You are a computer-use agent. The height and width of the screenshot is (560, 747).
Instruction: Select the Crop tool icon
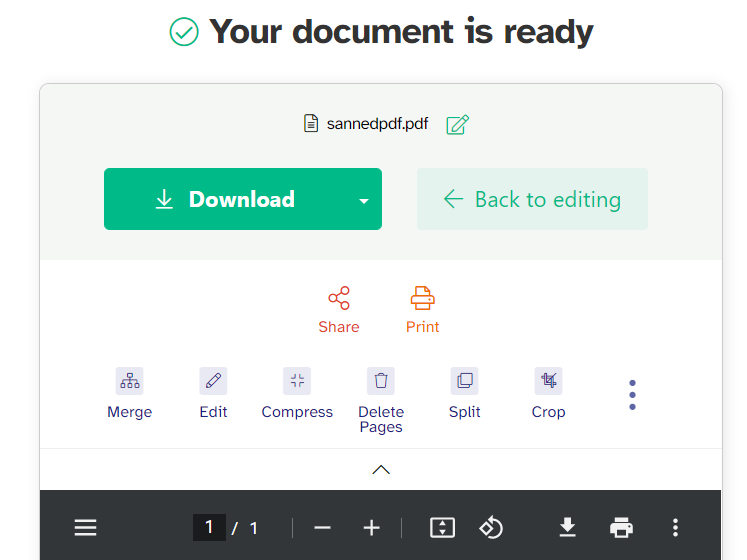(x=548, y=381)
